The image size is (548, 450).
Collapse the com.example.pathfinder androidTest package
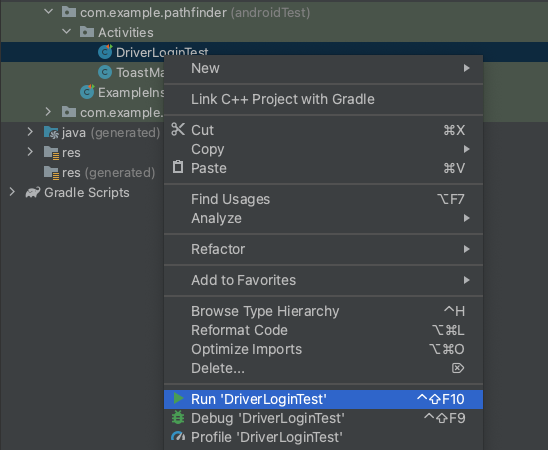point(49,12)
